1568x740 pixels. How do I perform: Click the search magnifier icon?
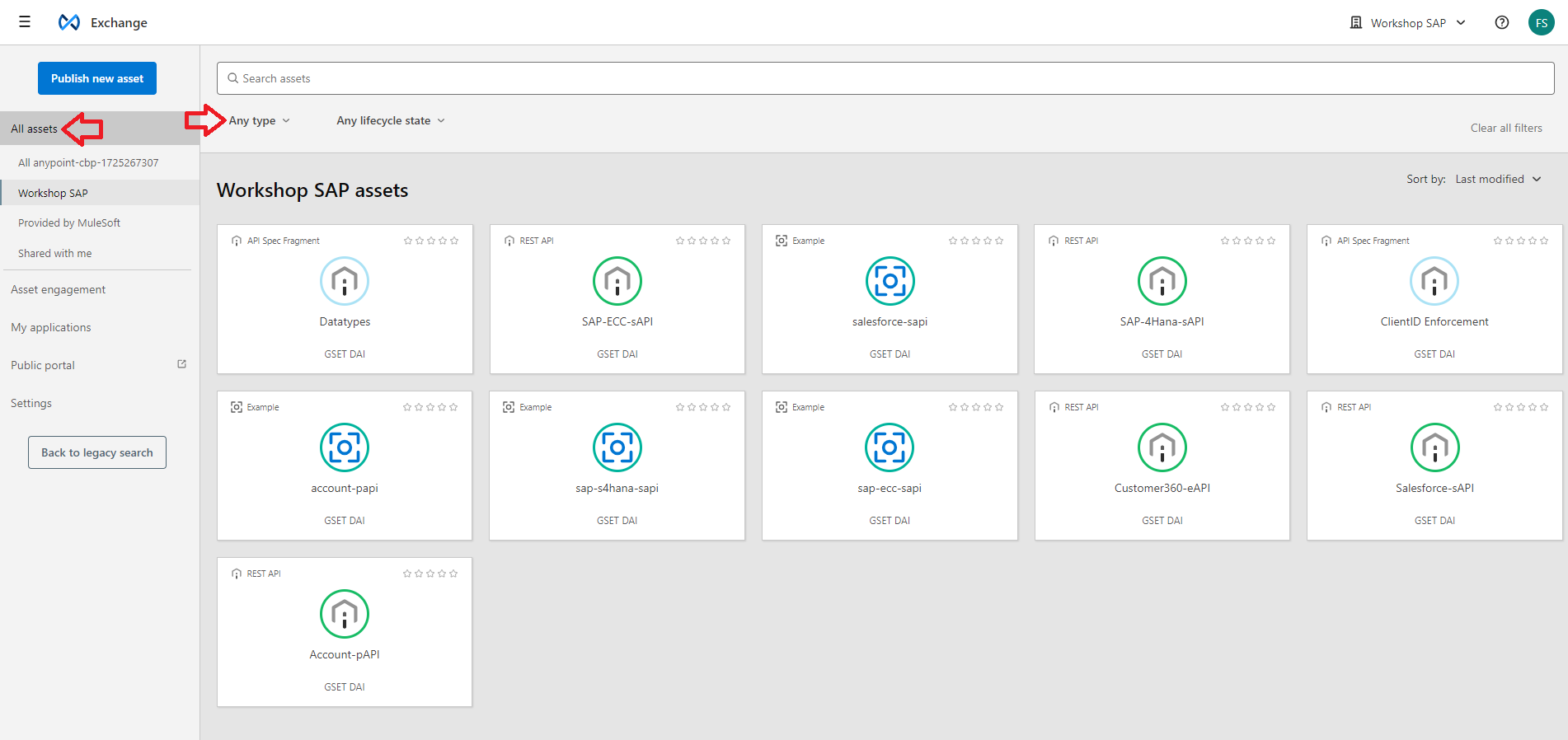coord(233,78)
